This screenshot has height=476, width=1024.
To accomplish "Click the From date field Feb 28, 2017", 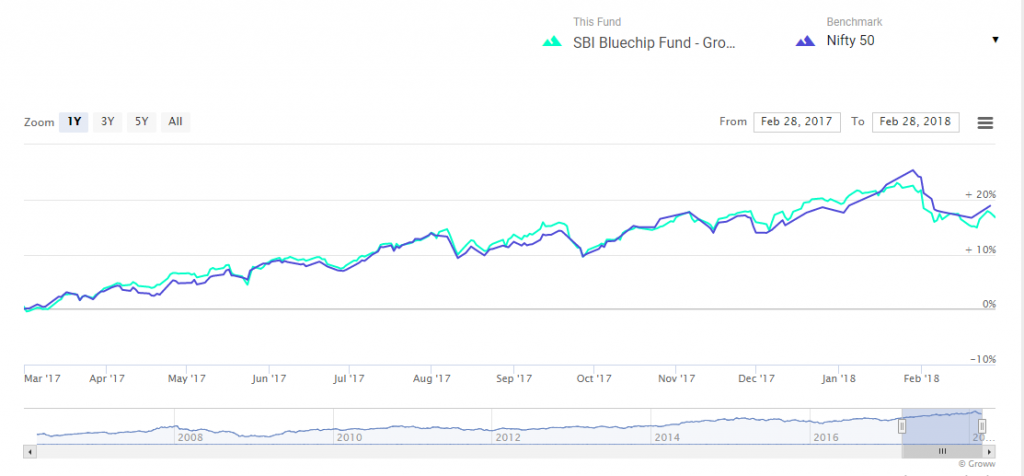I will 797,122.
